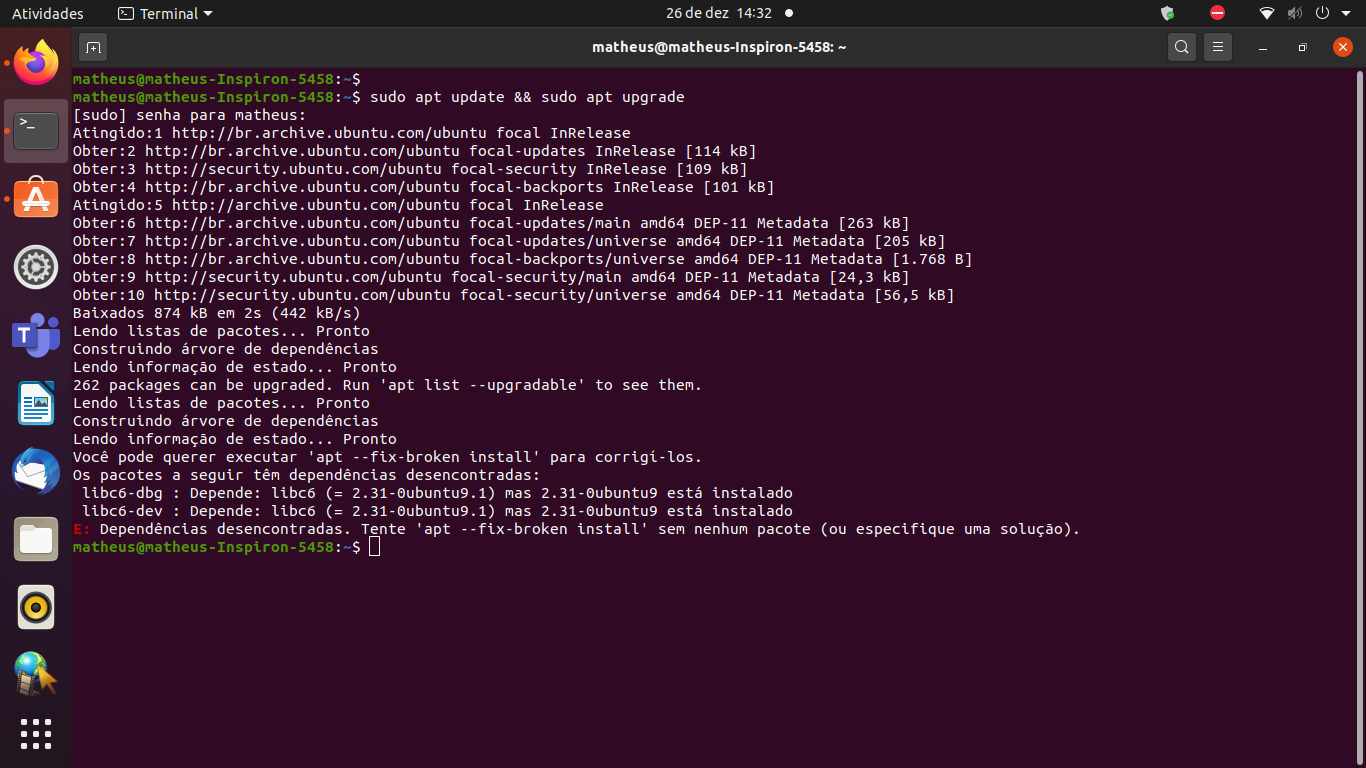
Task: Click the 'Atingido:5' archive.ubuntu.com line
Action: (338, 205)
